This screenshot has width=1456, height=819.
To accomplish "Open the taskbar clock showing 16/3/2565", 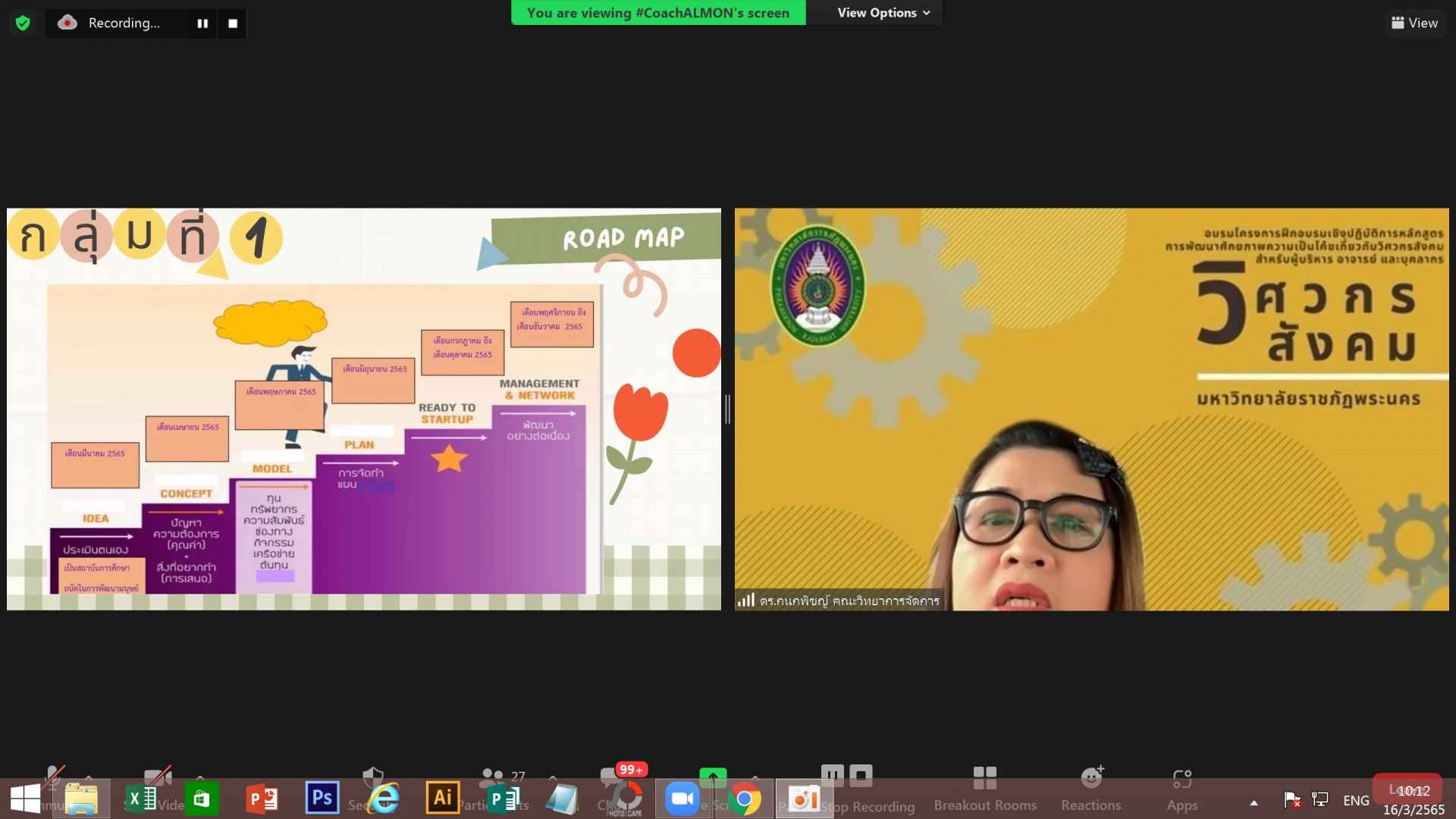I will (1414, 800).
